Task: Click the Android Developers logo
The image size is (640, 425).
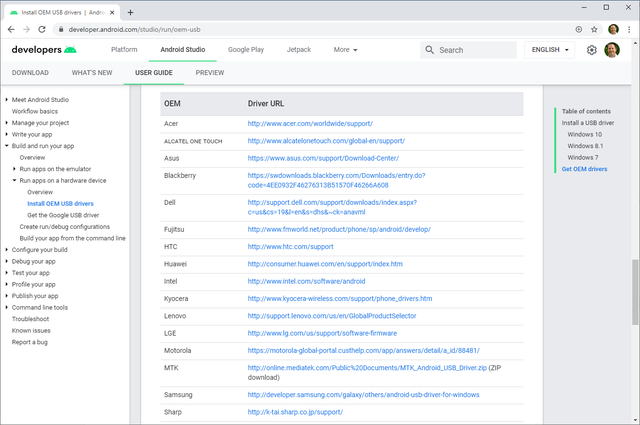Action: pos(44,49)
